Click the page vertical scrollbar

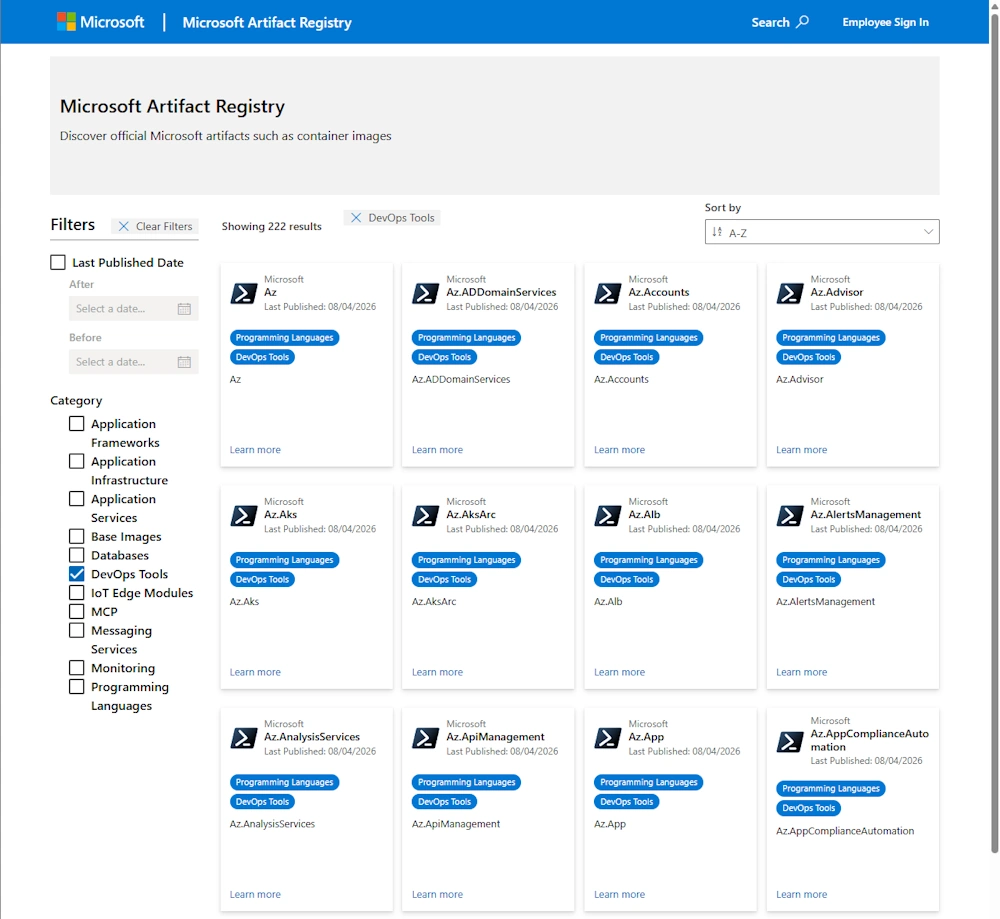coord(994,434)
